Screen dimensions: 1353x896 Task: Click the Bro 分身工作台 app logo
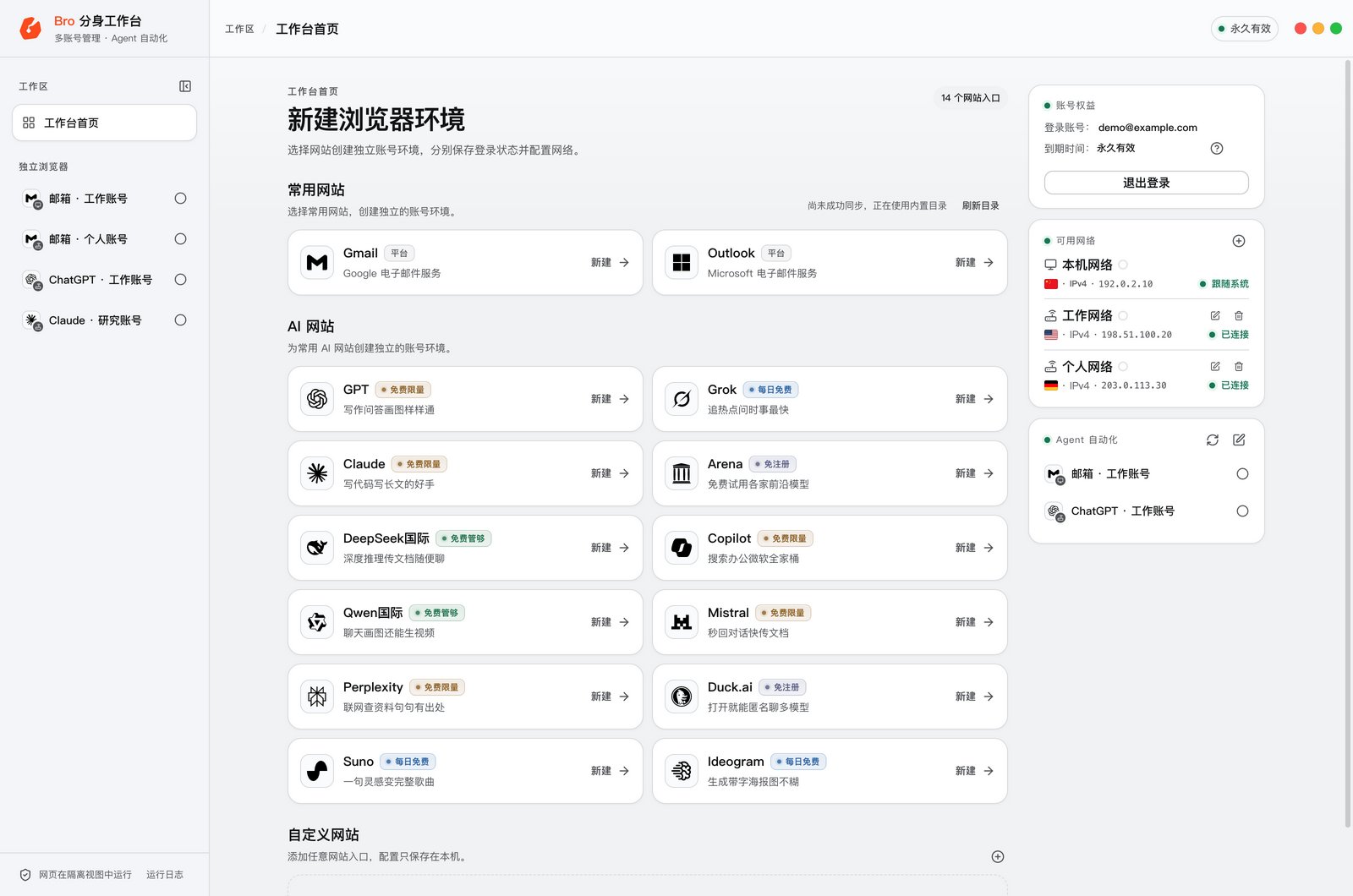(30, 29)
